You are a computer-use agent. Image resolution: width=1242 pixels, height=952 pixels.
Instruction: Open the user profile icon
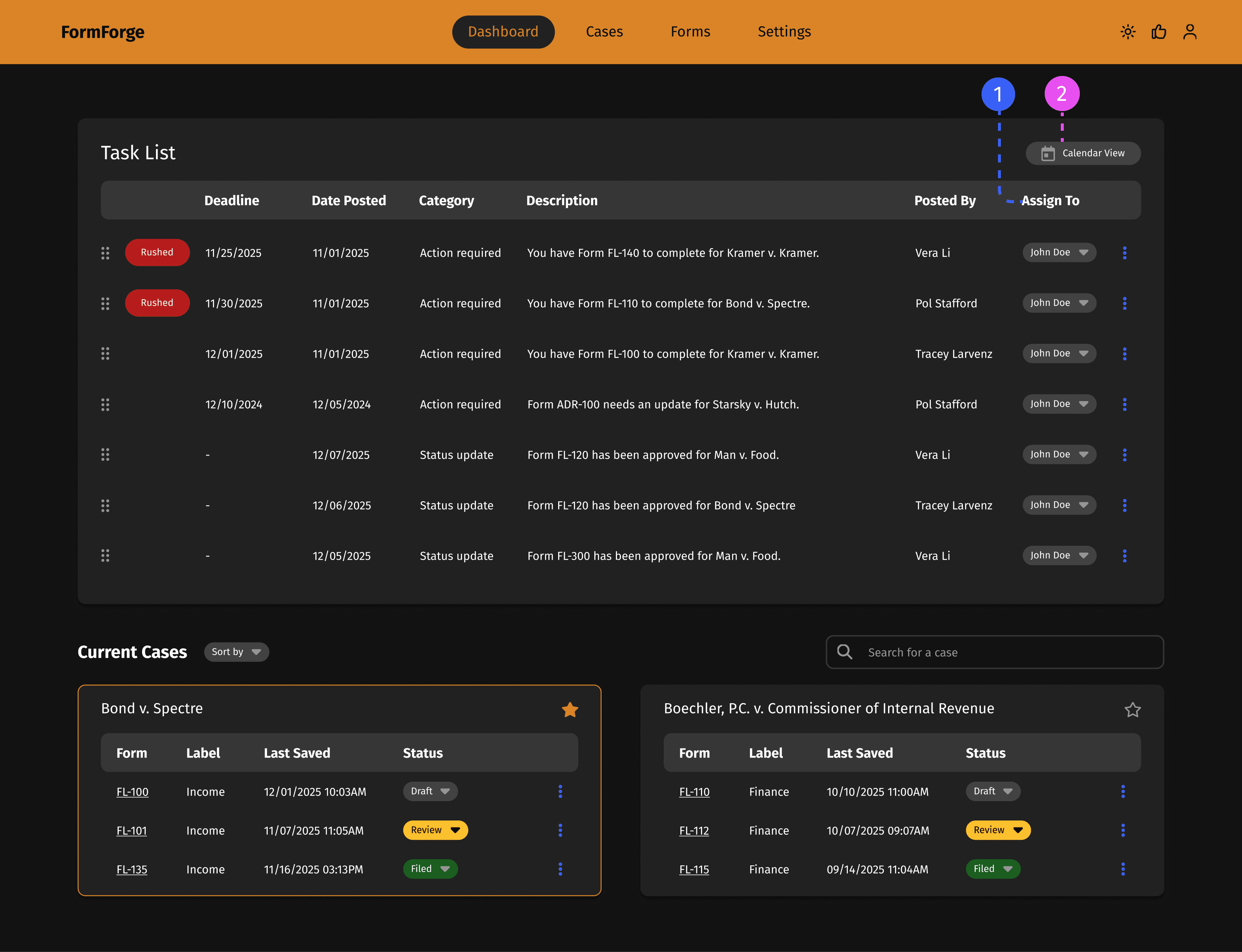[1189, 32]
